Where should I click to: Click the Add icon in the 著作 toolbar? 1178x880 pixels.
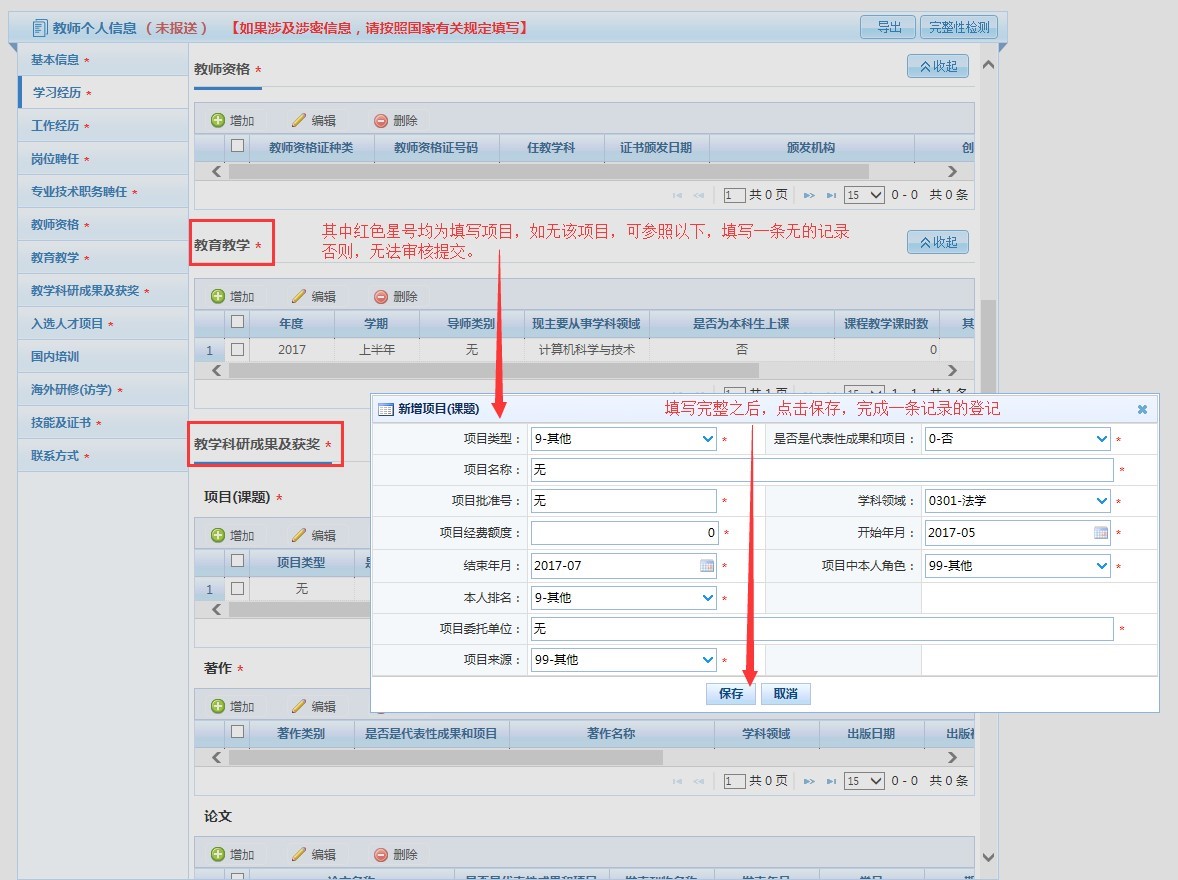point(218,707)
